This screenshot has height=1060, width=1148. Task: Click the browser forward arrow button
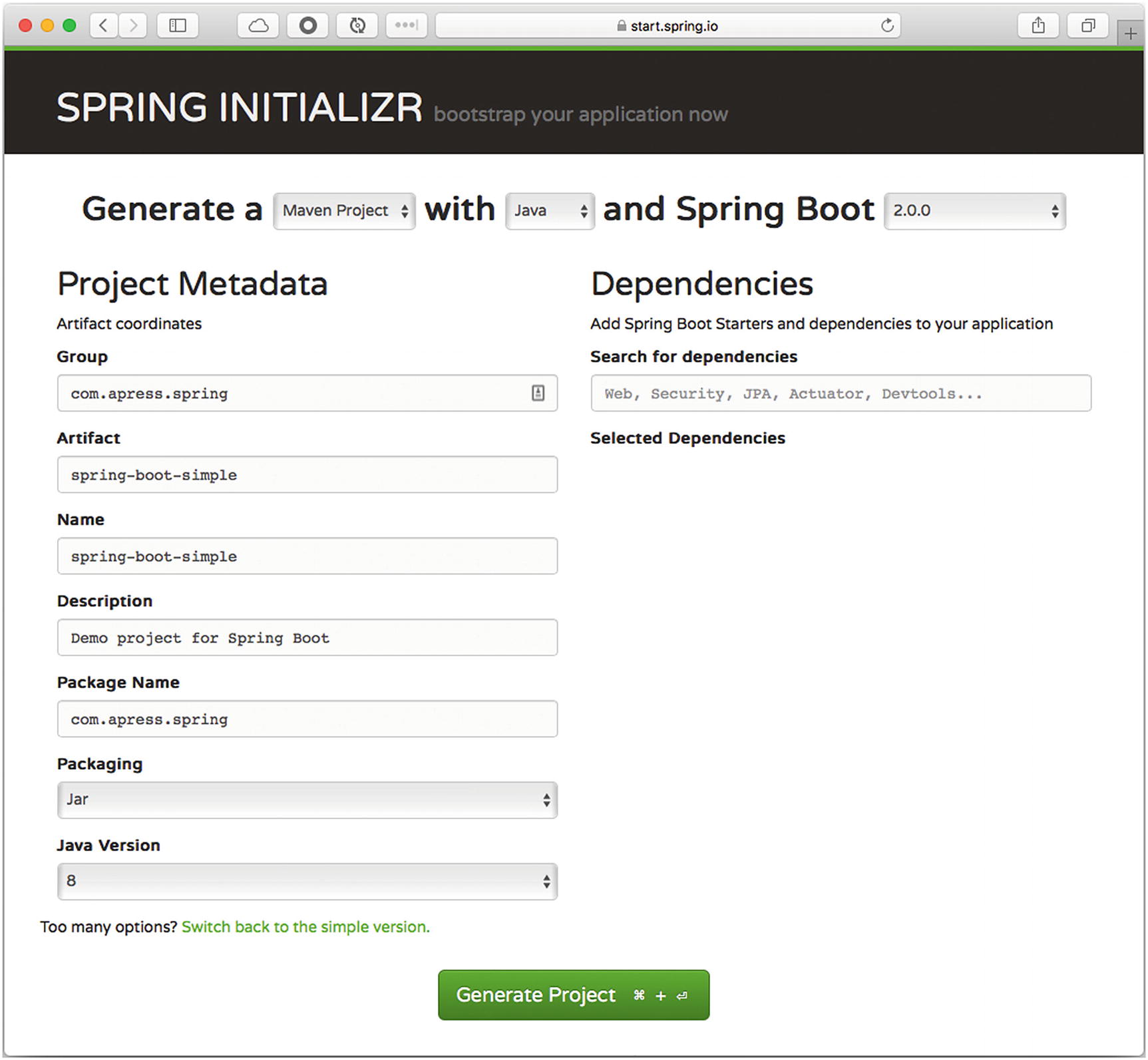pos(133,26)
